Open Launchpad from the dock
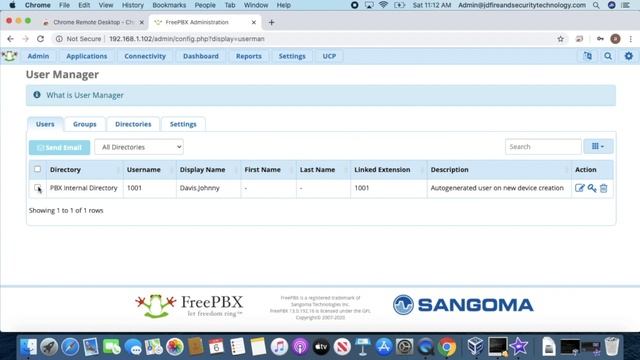Viewport: 640px width, 360px height. click(49, 347)
